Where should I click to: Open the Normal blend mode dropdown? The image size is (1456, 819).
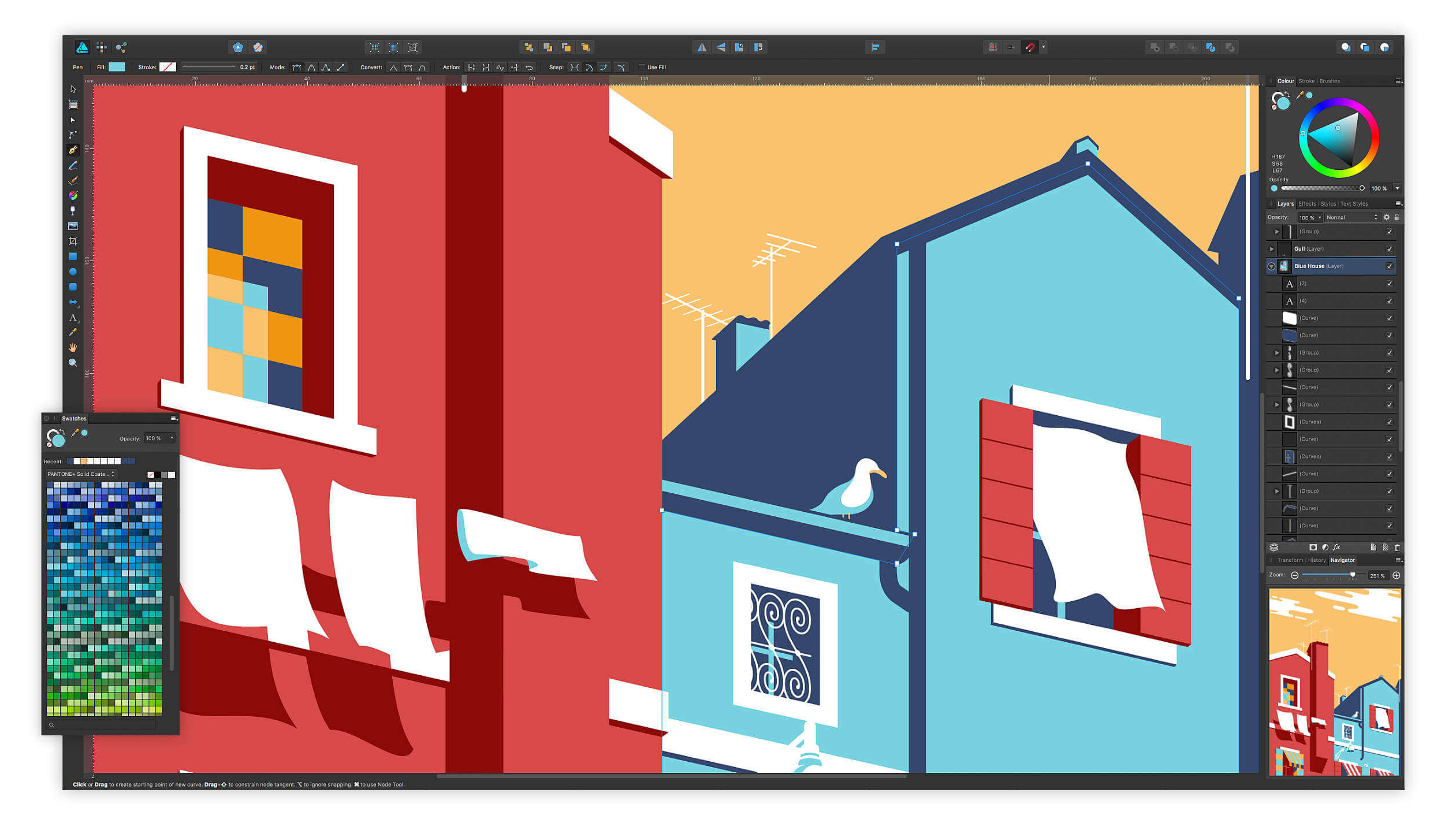pos(1350,217)
